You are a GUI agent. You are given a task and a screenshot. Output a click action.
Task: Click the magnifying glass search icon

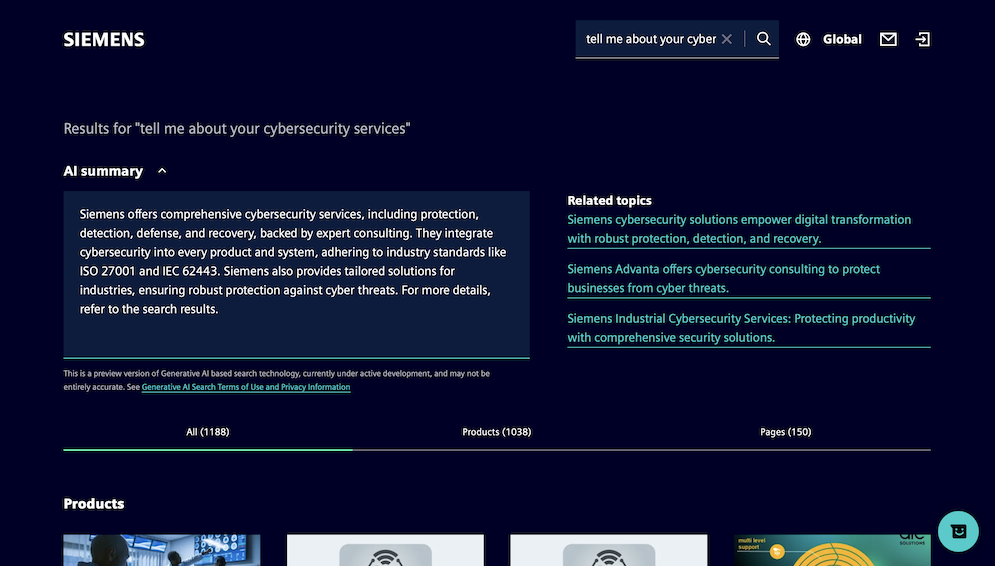[763, 39]
